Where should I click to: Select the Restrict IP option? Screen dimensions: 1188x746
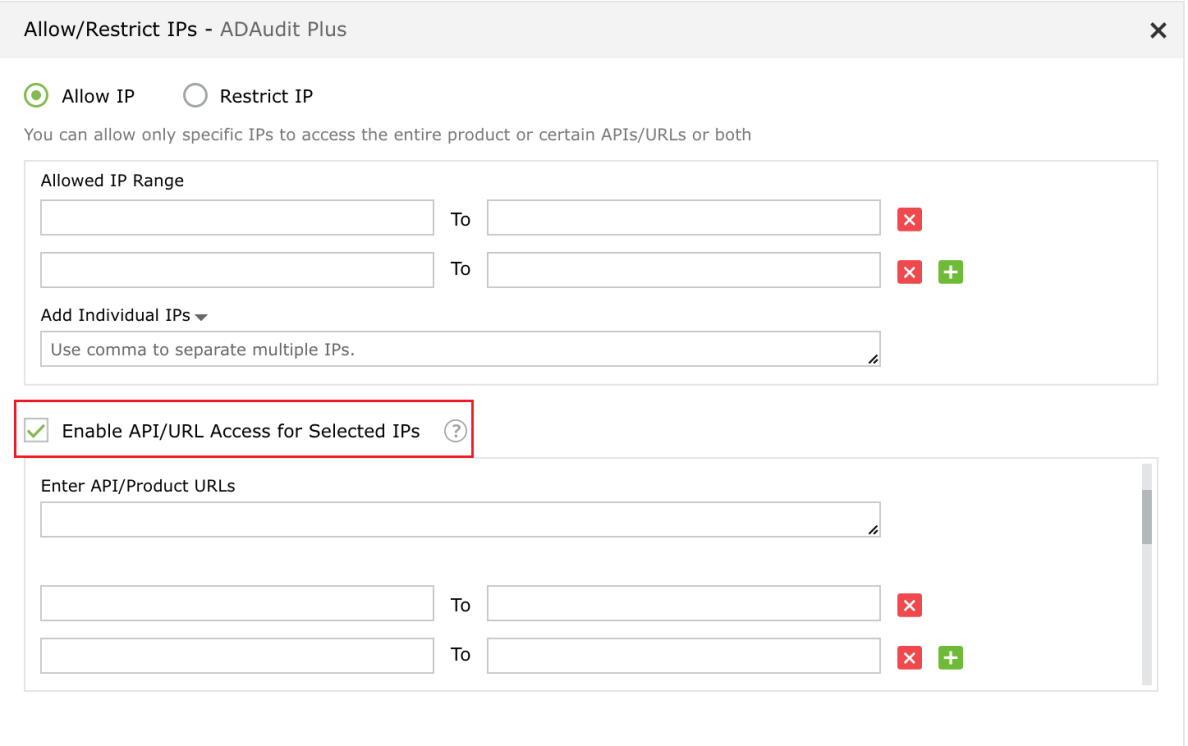pyautogui.click(x=196, y=95)
